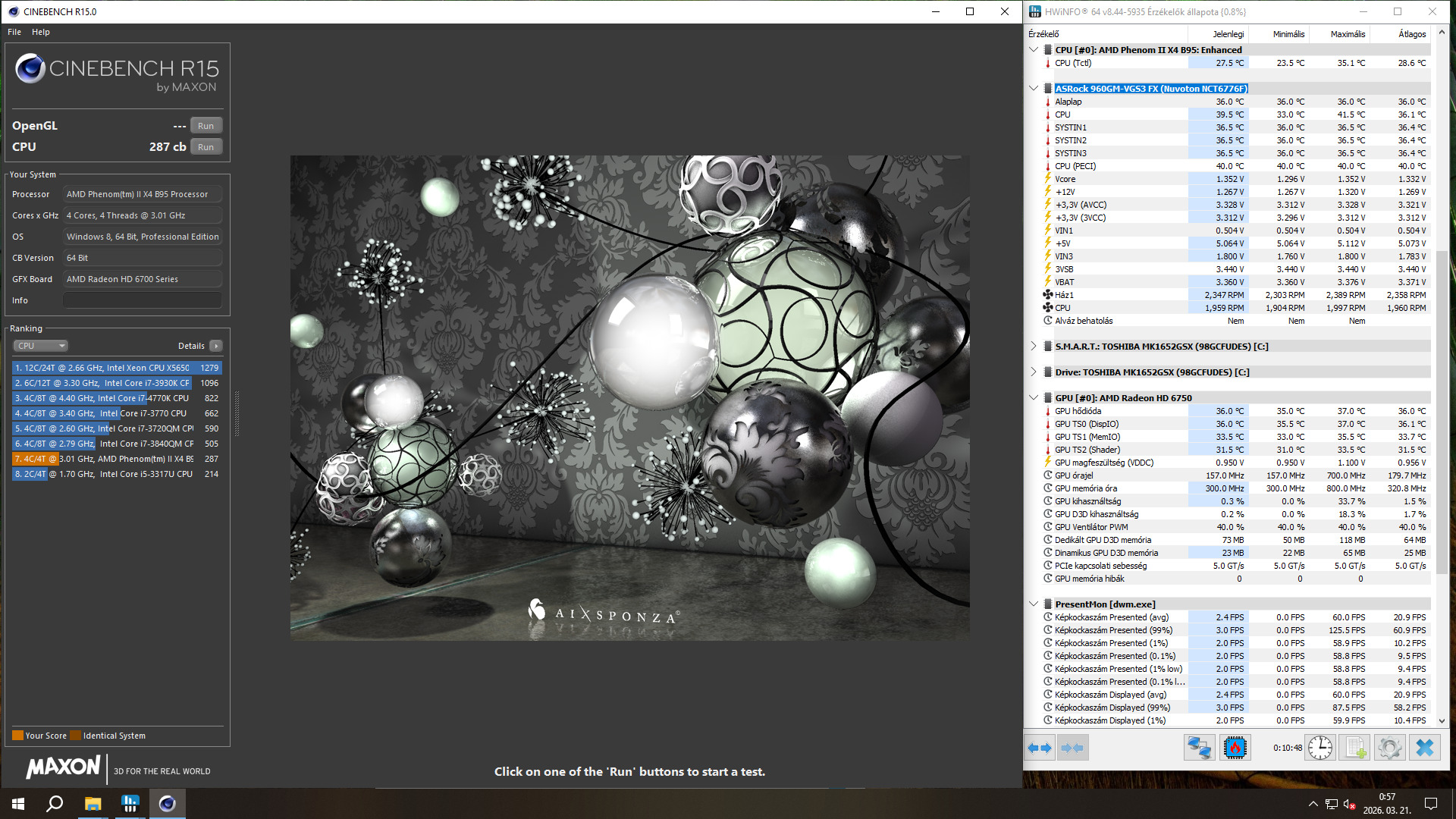Click the empty Info input field
Image resolution: width=1456 pixels, height=819 pixels.
pyautogui.click(x=143, y=300)
